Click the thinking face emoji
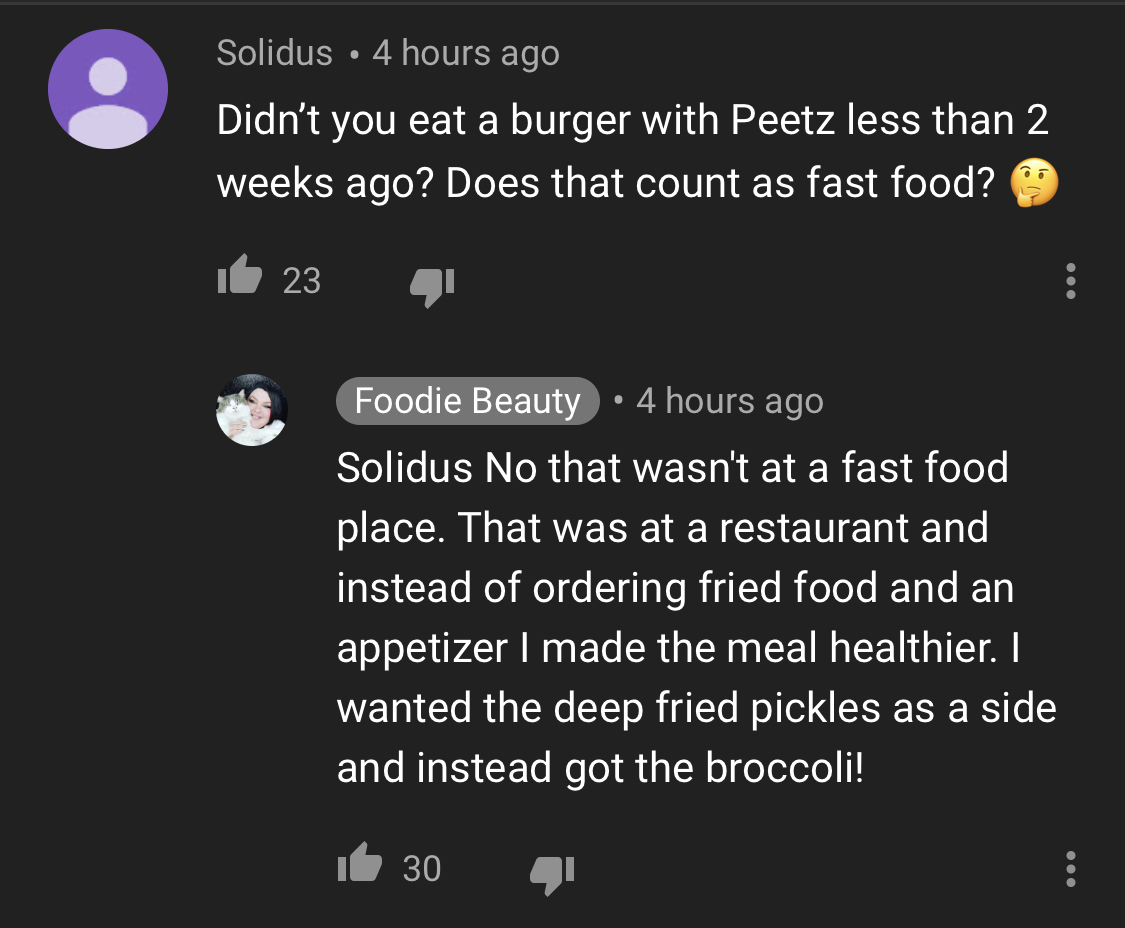Screen dimensions: 1125x928 1034,183
